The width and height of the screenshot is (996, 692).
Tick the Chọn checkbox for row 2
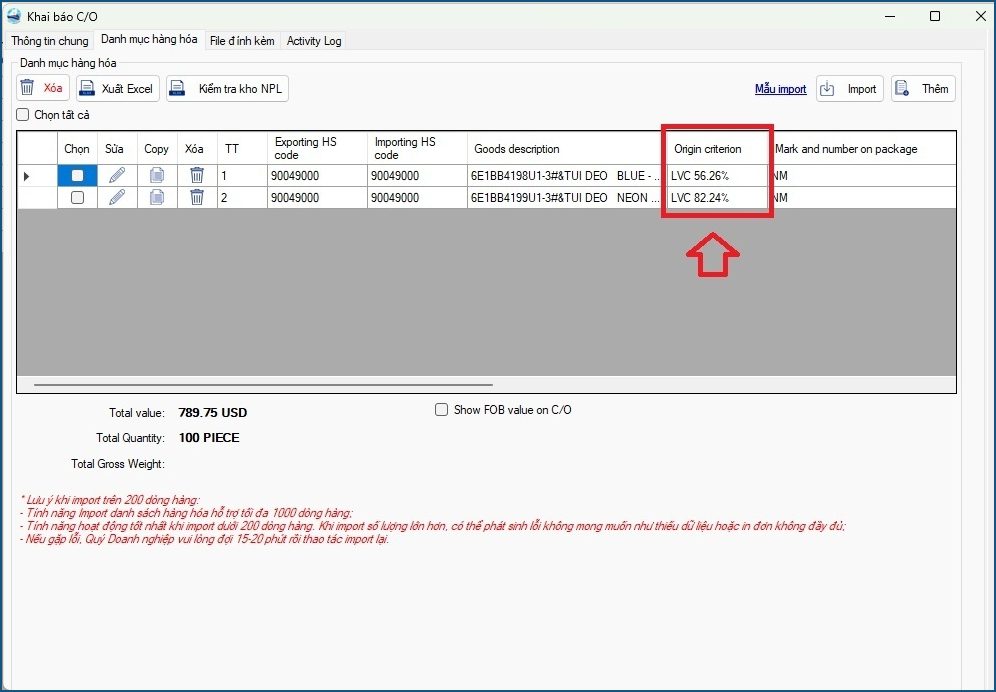77,198
